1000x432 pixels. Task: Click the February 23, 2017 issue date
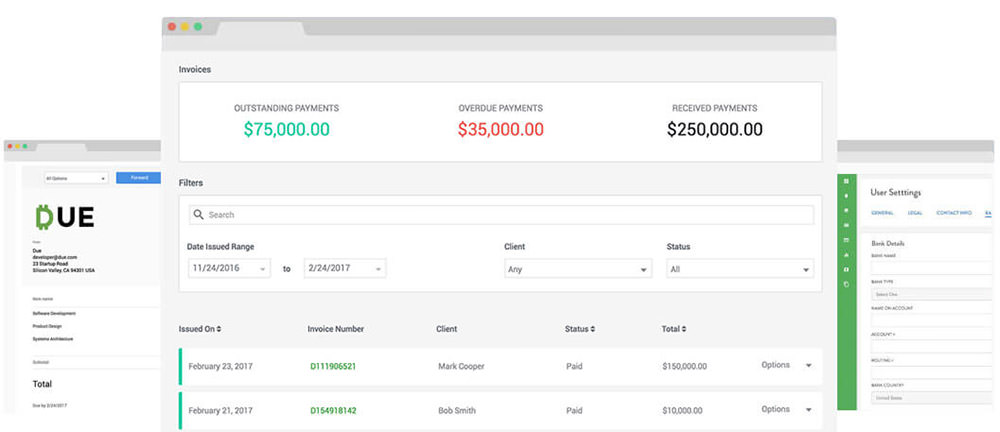(221, 366)
